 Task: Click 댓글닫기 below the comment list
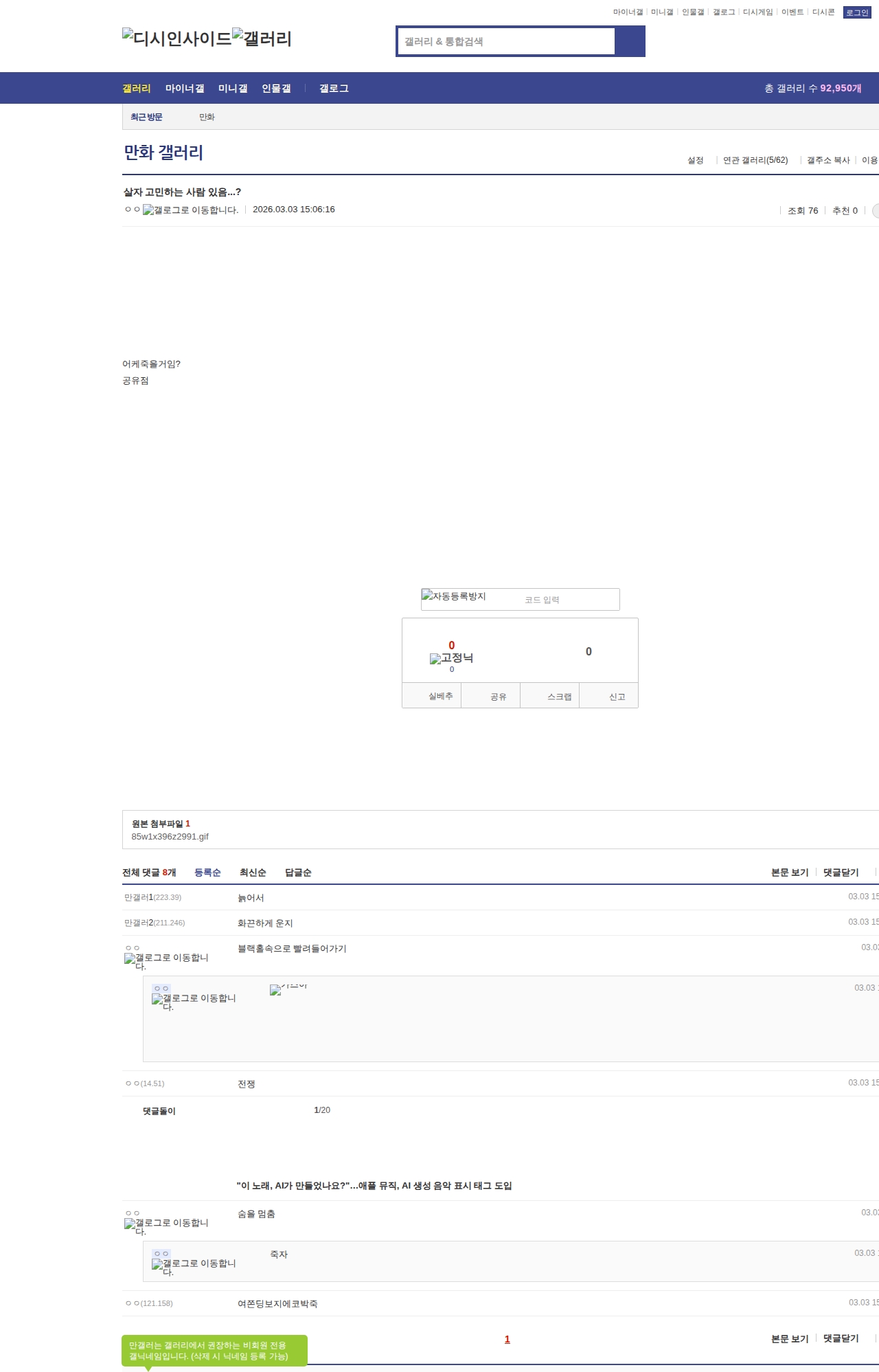[841, 1338]
